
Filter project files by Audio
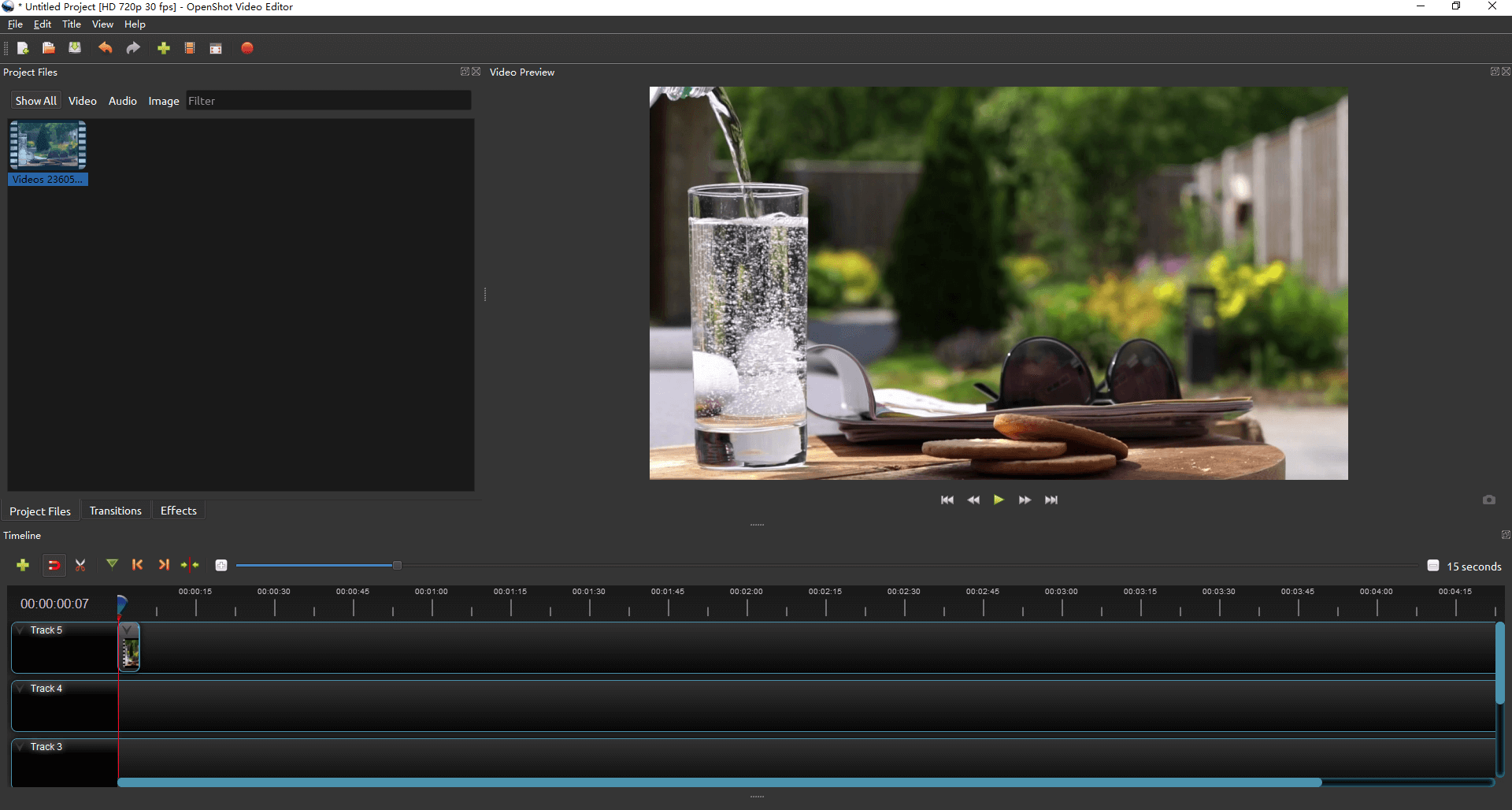[123, 101]
